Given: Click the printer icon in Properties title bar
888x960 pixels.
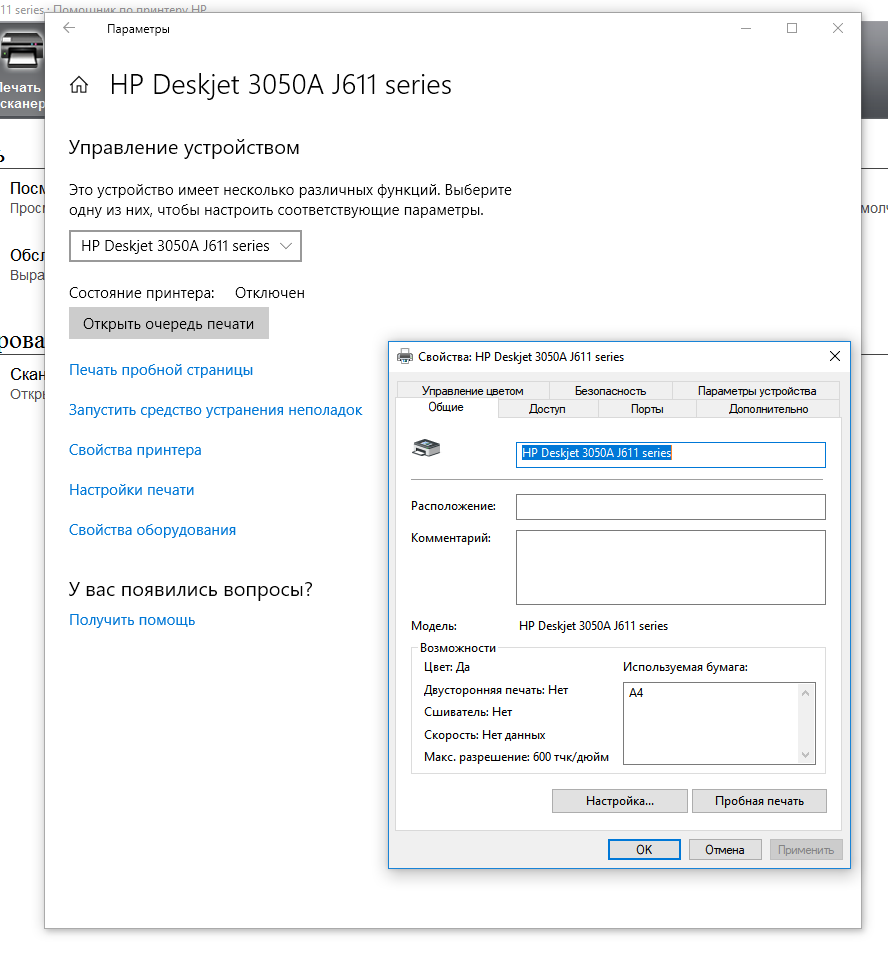Looking at the screenshot, I should [x=405, y=356].
